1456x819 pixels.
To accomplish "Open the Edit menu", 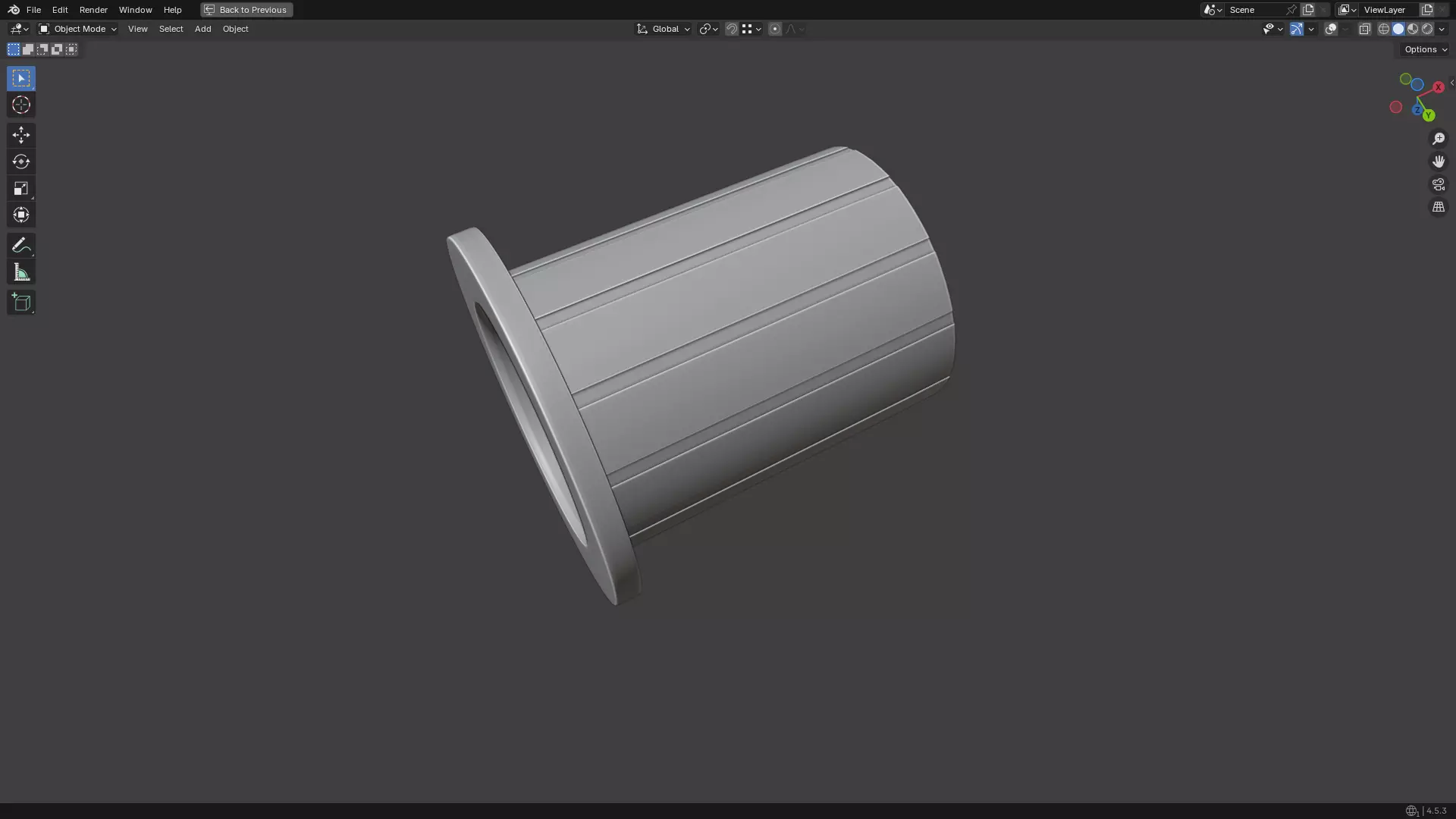I will point(60,10).
